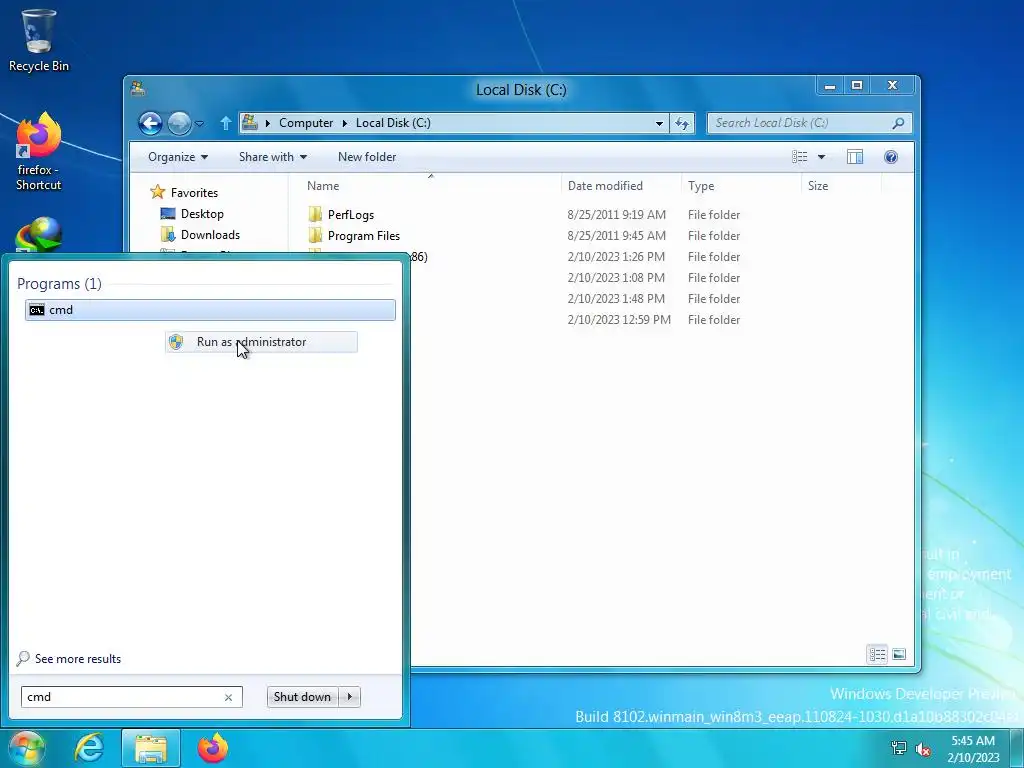Click the network tray icon

(899, 748)
